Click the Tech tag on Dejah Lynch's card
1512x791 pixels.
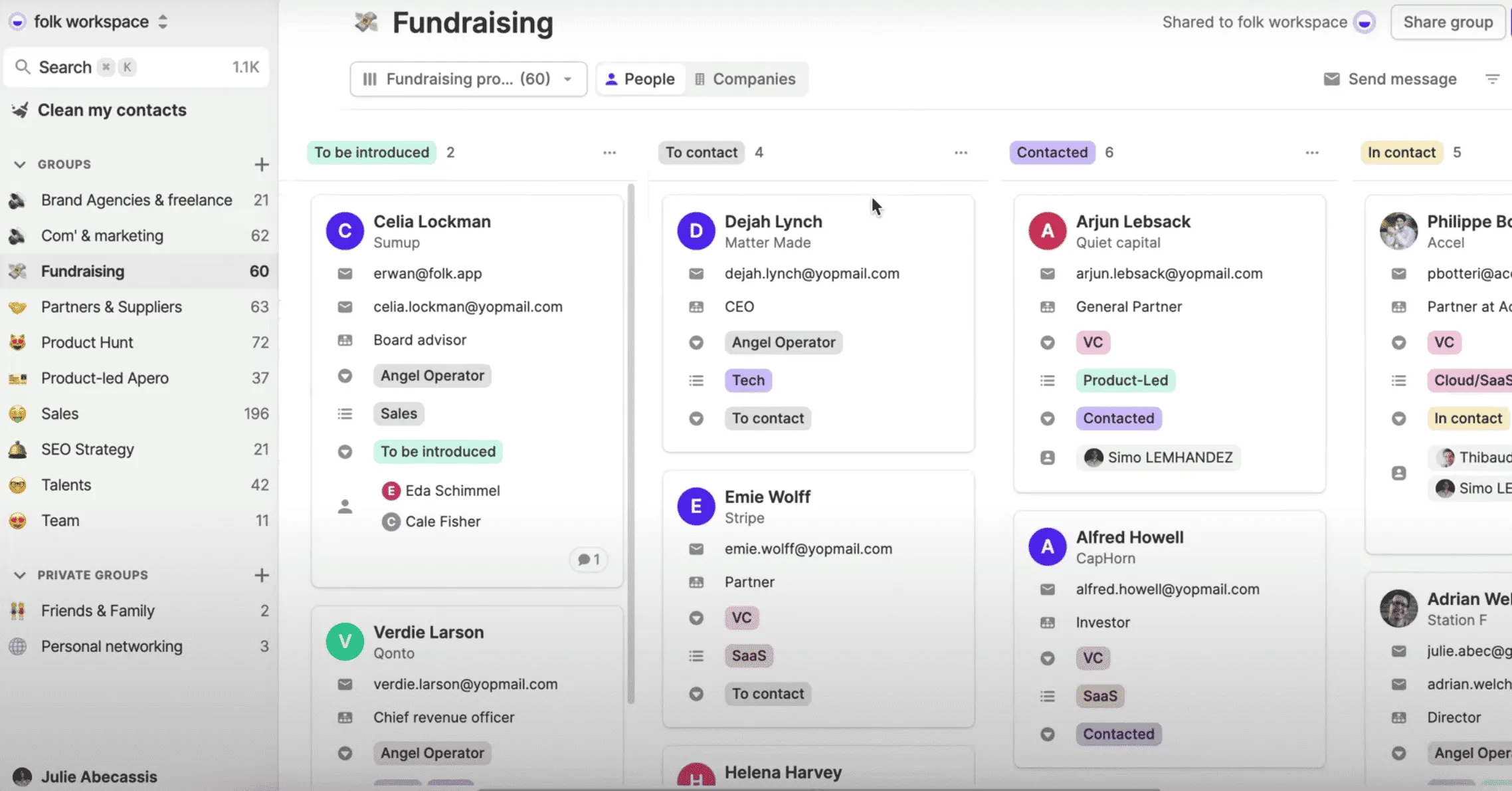point(748,380)
